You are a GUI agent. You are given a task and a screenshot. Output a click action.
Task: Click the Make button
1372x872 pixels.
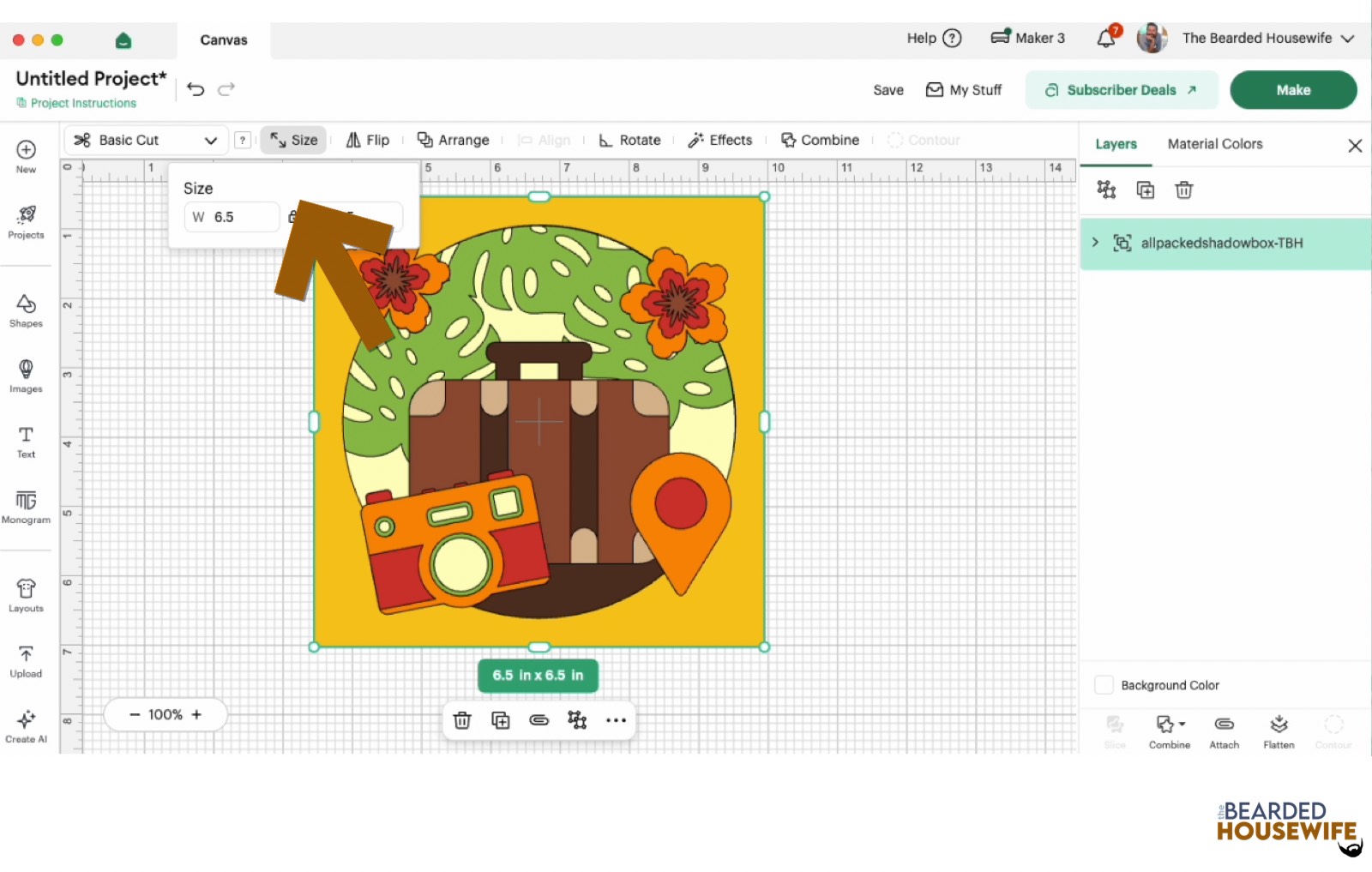1293,90
